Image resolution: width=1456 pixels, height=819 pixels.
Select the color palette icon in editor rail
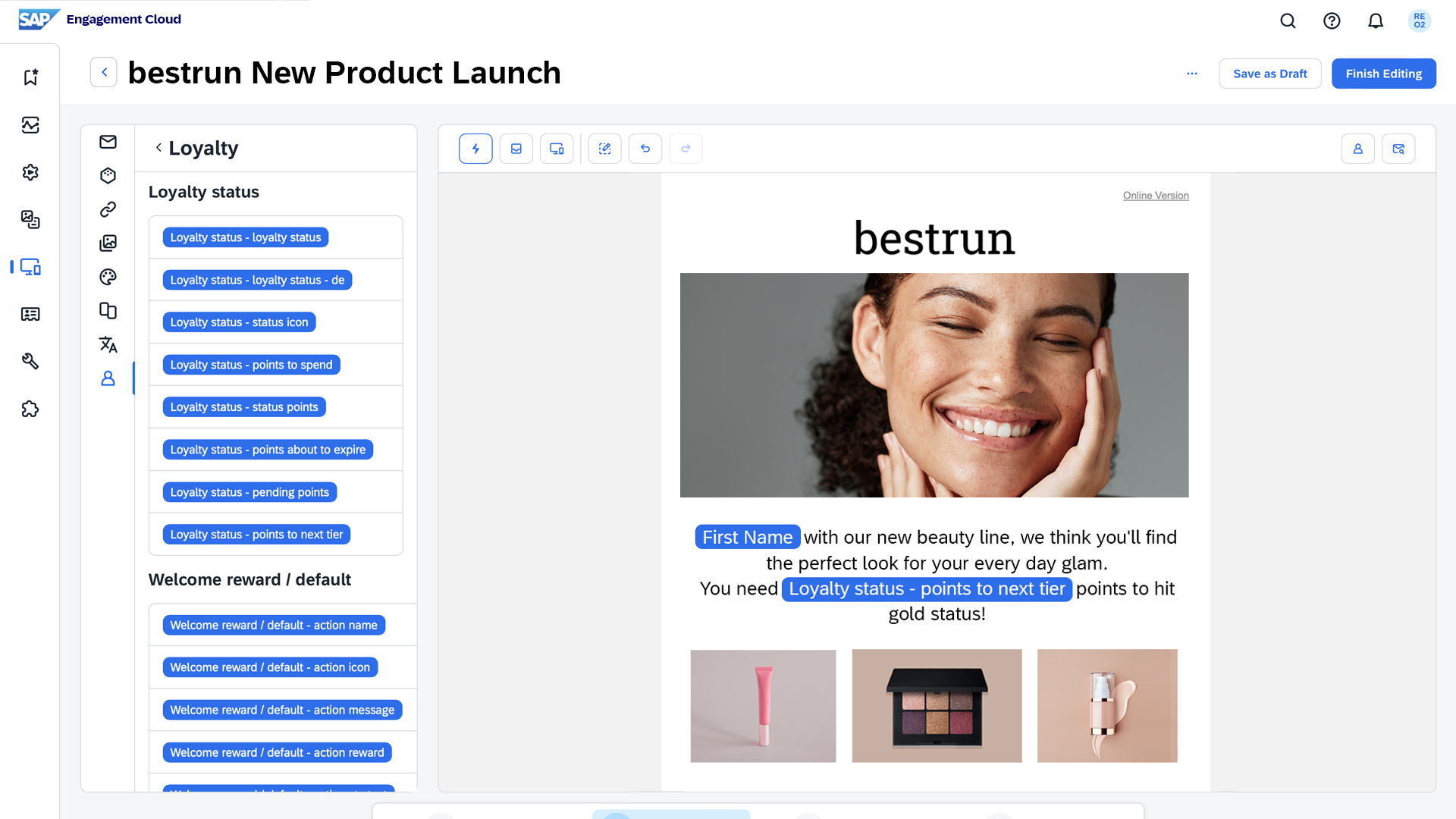[108, 277]
